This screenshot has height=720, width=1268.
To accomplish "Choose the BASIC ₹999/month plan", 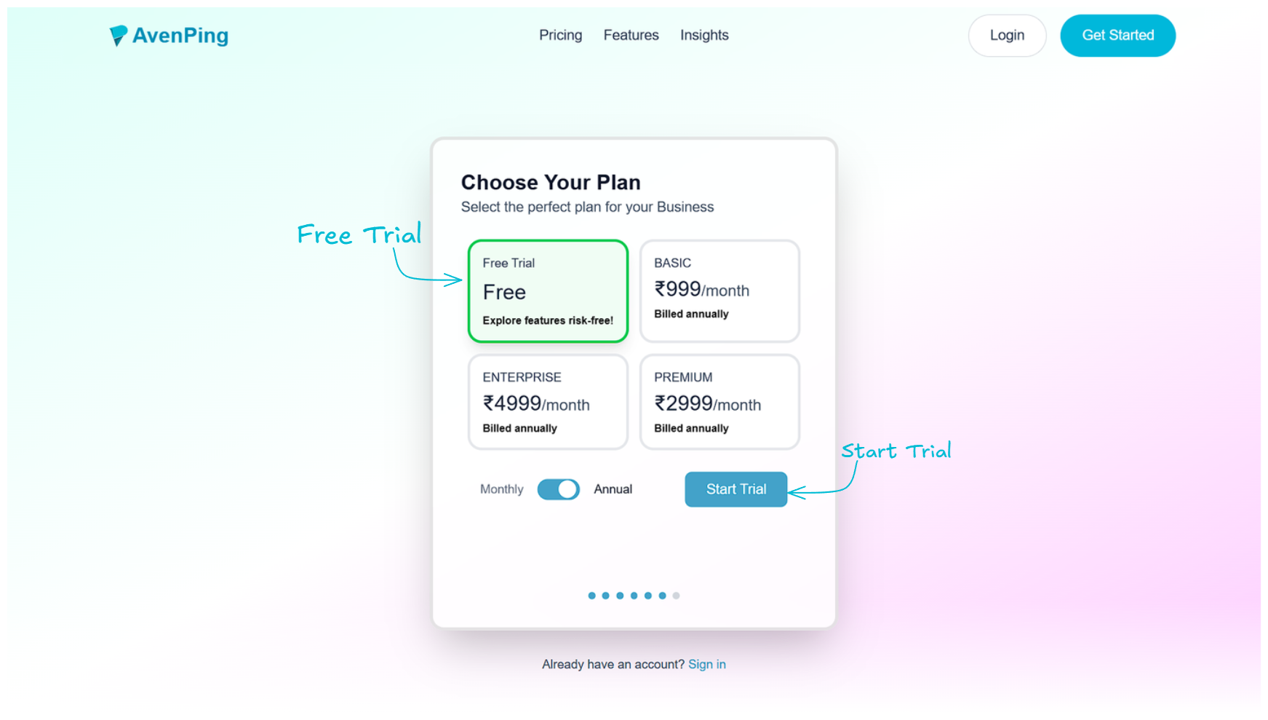I will click(x=719, y=290).
